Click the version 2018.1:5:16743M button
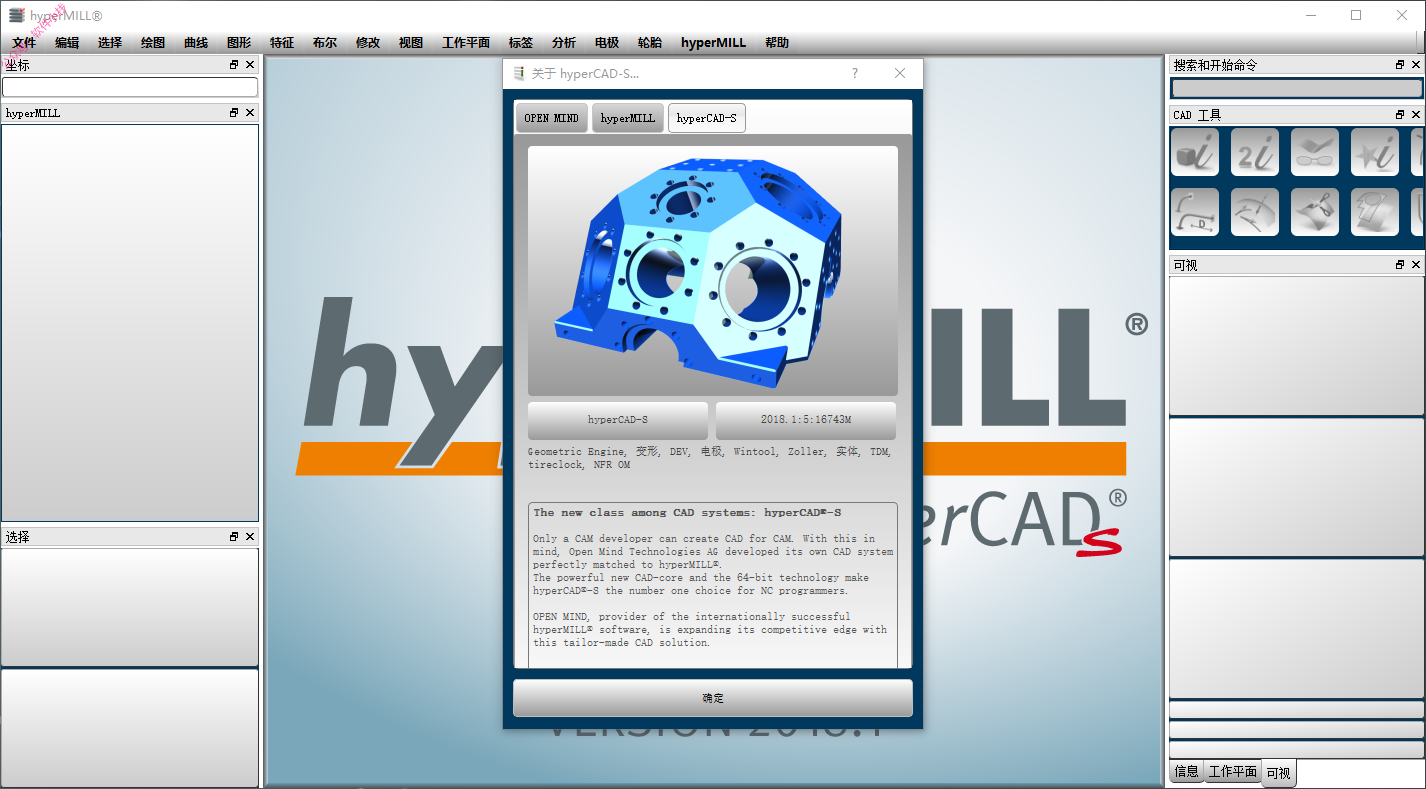This screenshot has height=789, width=1426. pos(806,420)
